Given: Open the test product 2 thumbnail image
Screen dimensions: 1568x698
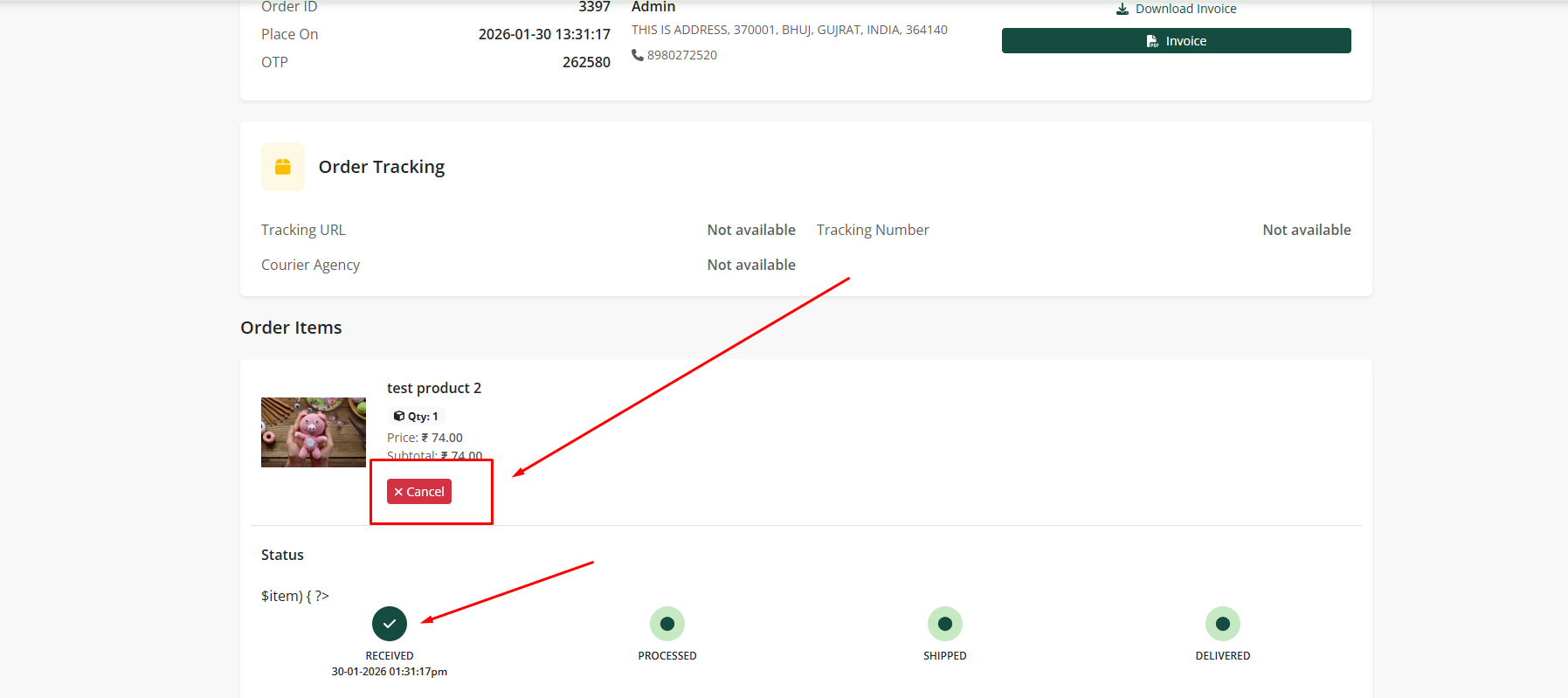Looking at the screenshot, I should (x=314, y=432).
